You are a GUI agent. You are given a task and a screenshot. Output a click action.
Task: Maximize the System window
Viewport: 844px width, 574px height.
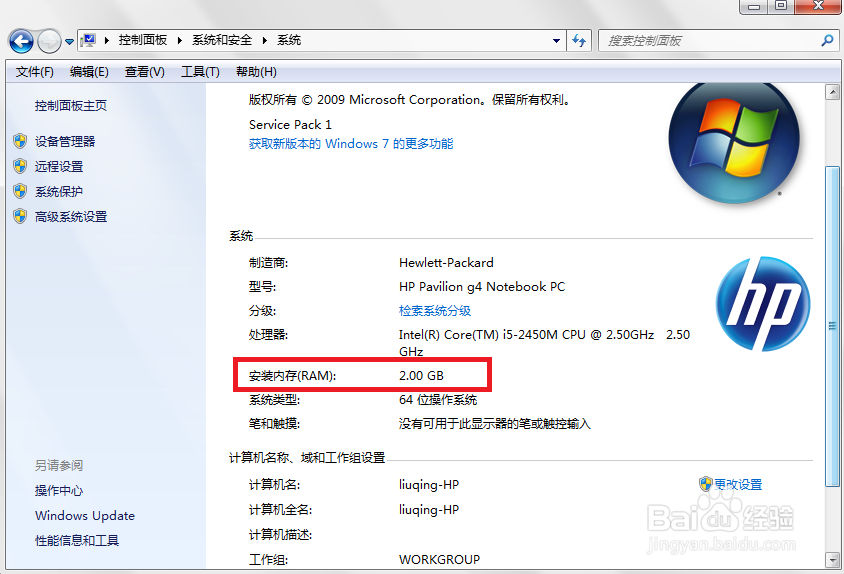(780, 6)
